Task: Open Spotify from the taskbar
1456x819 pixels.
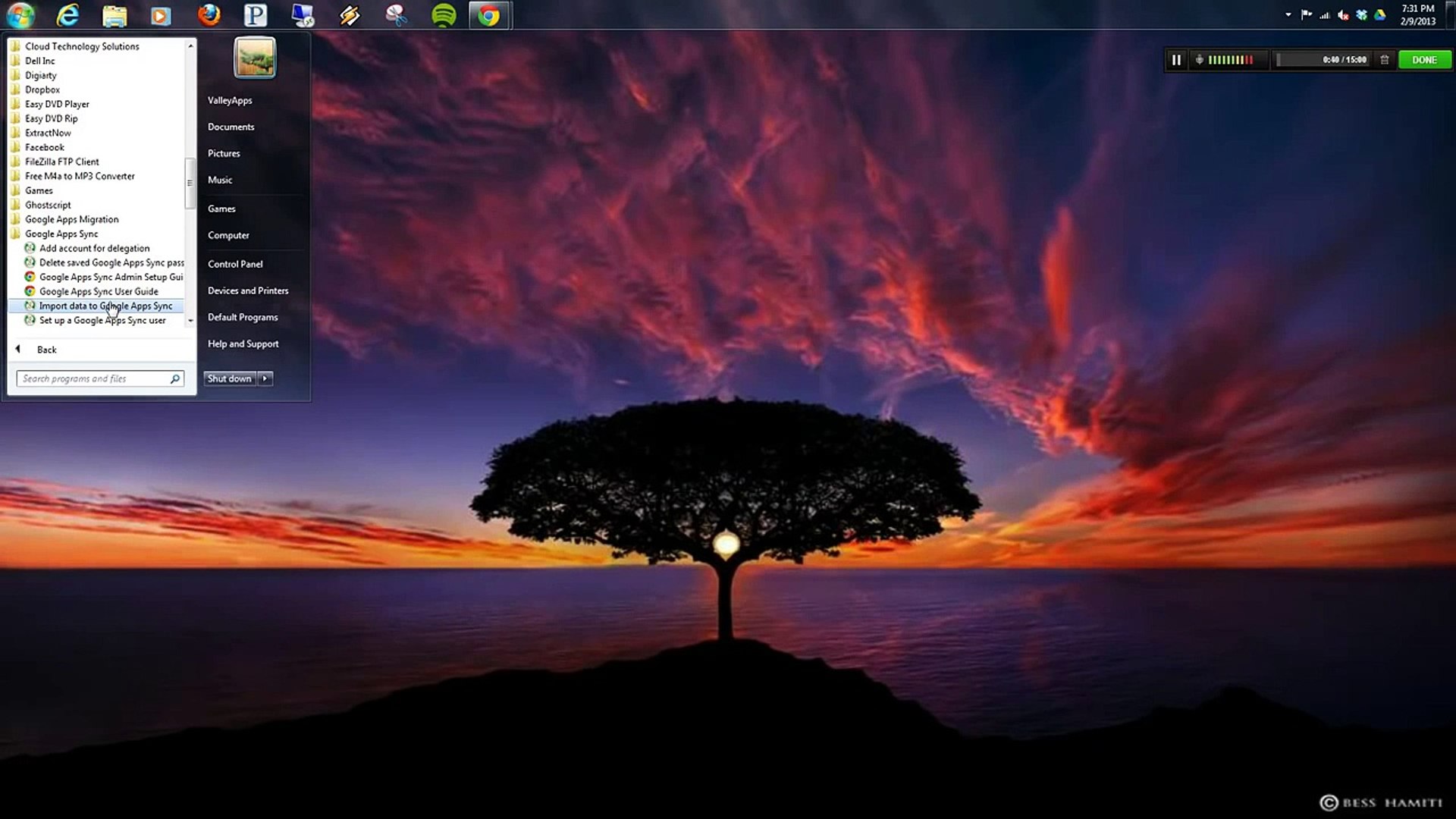Action: pyautogui.click(x=444, y=15)
